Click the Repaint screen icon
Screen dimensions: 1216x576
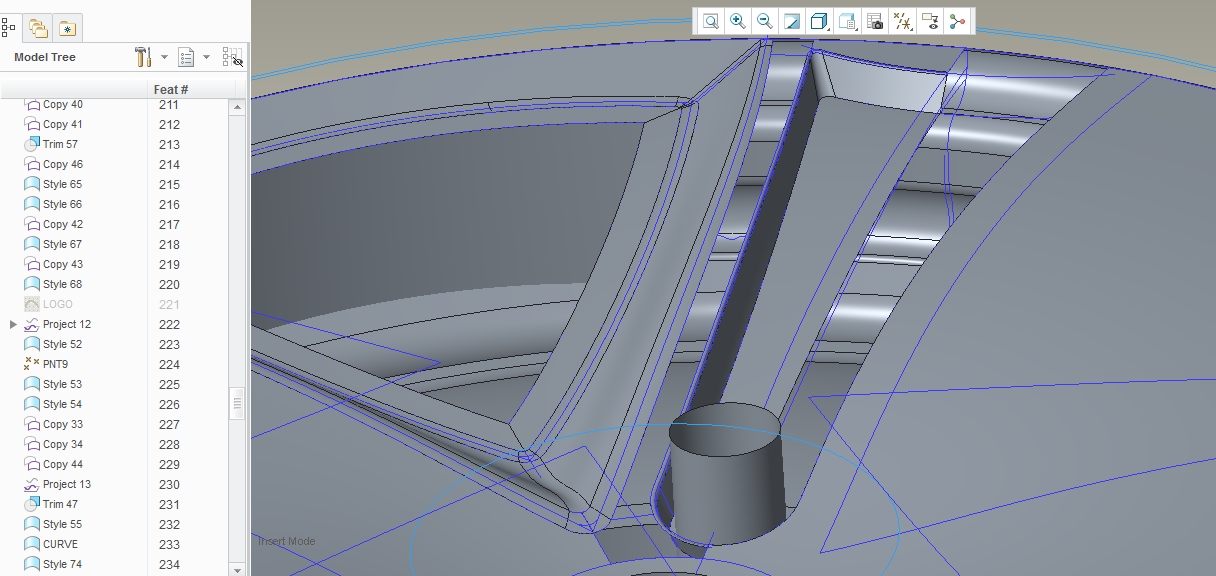792,21
